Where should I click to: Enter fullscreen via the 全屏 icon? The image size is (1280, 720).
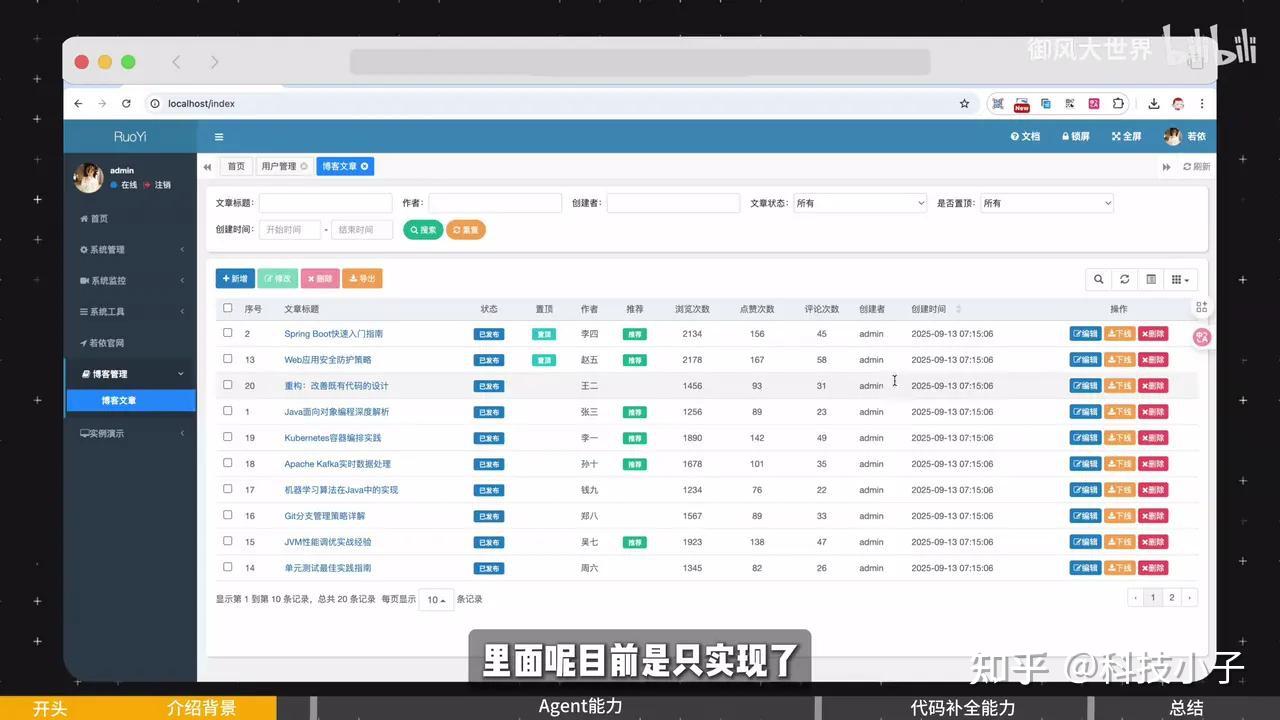[x=1124, y=136]
